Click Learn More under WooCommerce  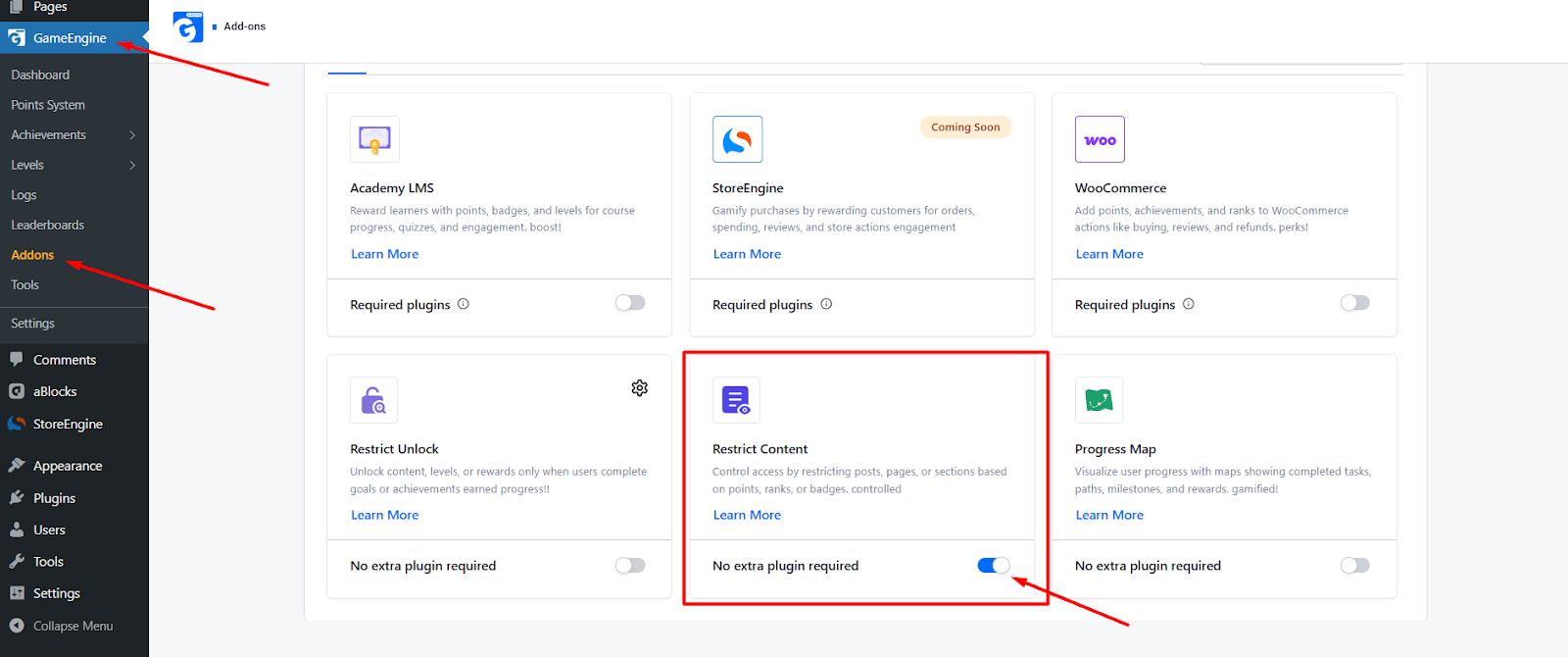(1109, 254)
